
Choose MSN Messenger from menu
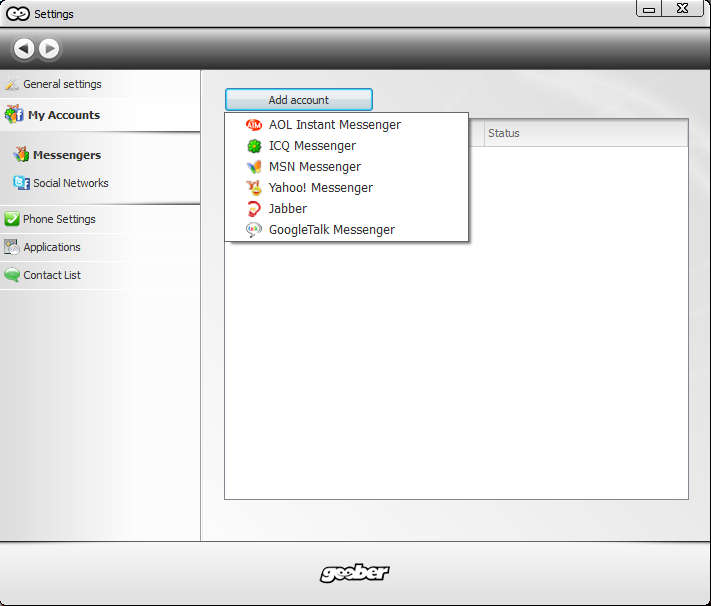pos(346,167)
